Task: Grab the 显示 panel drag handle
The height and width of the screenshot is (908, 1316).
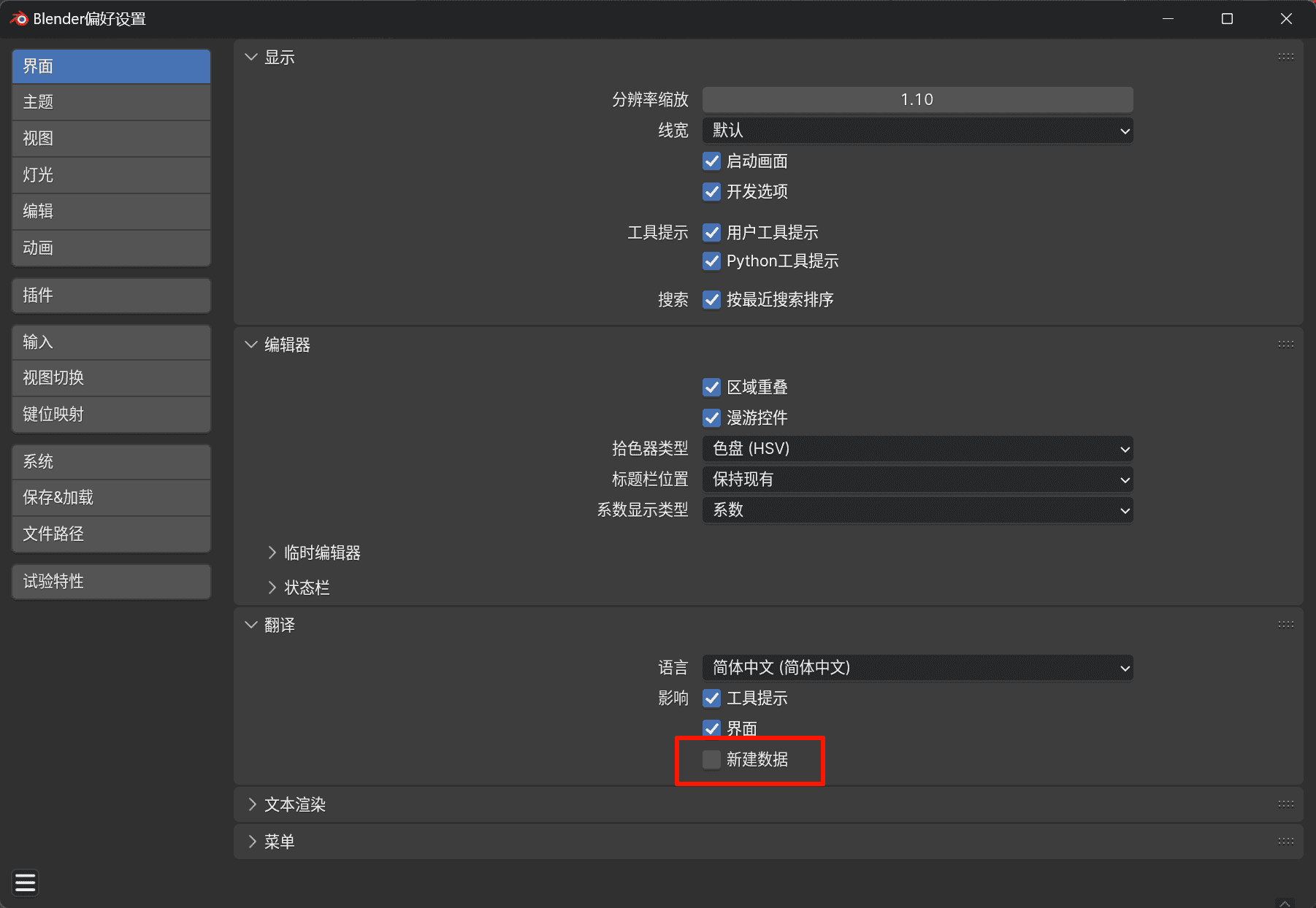Action: (1286, 57)
